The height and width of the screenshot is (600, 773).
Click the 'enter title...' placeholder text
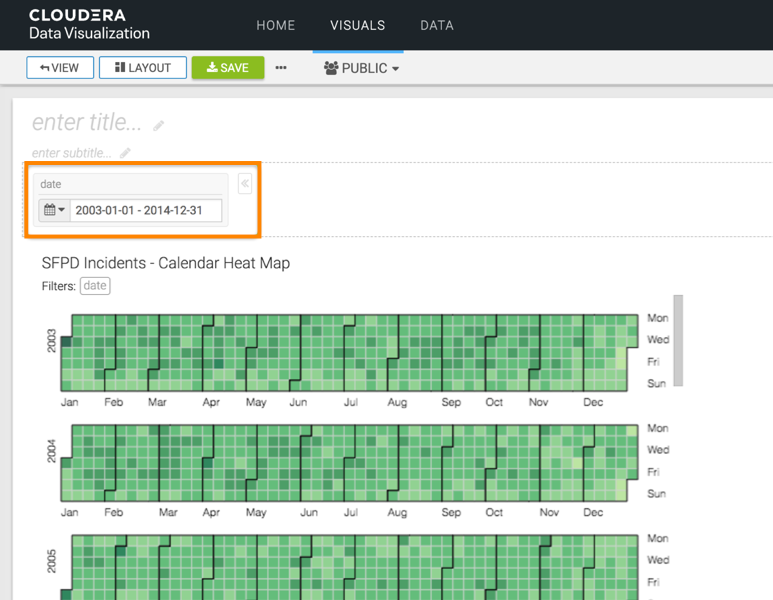(x=87, y=123)
